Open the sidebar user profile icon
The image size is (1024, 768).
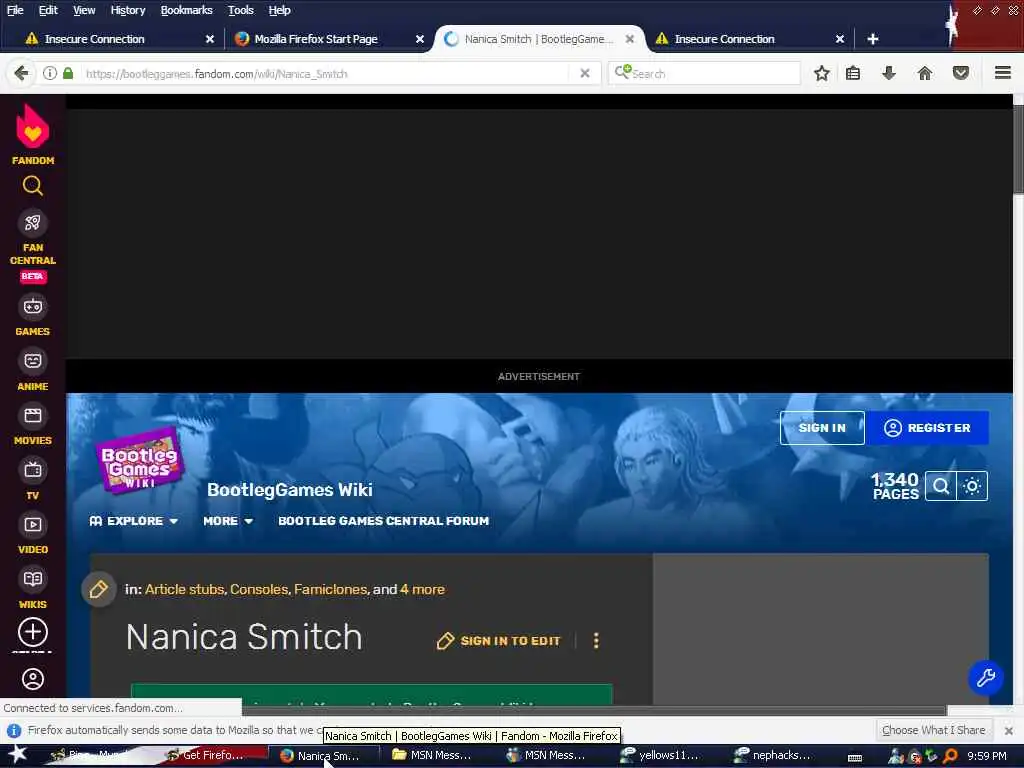33,679
